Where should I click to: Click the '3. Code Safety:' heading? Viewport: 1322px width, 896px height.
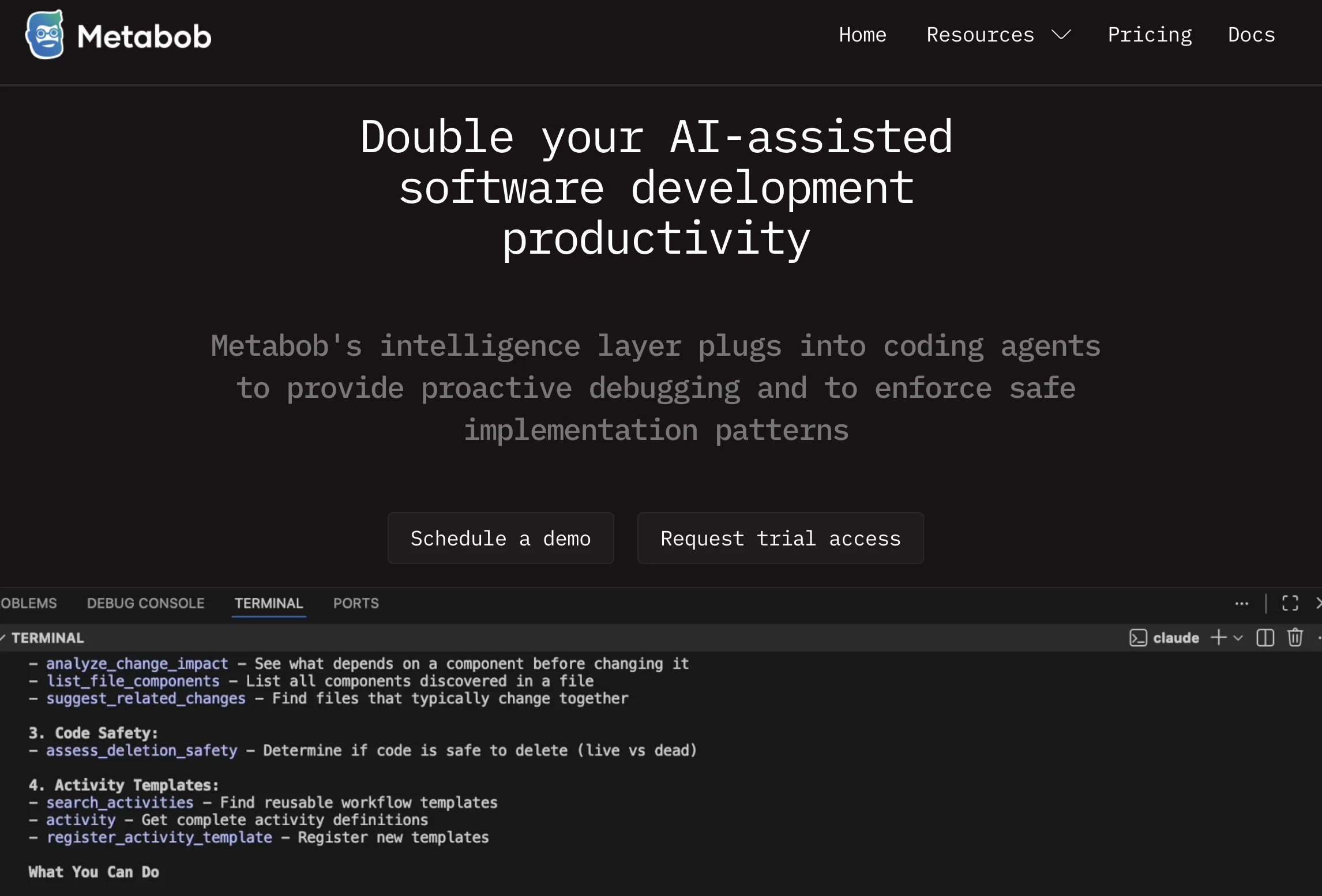point(93,733)
